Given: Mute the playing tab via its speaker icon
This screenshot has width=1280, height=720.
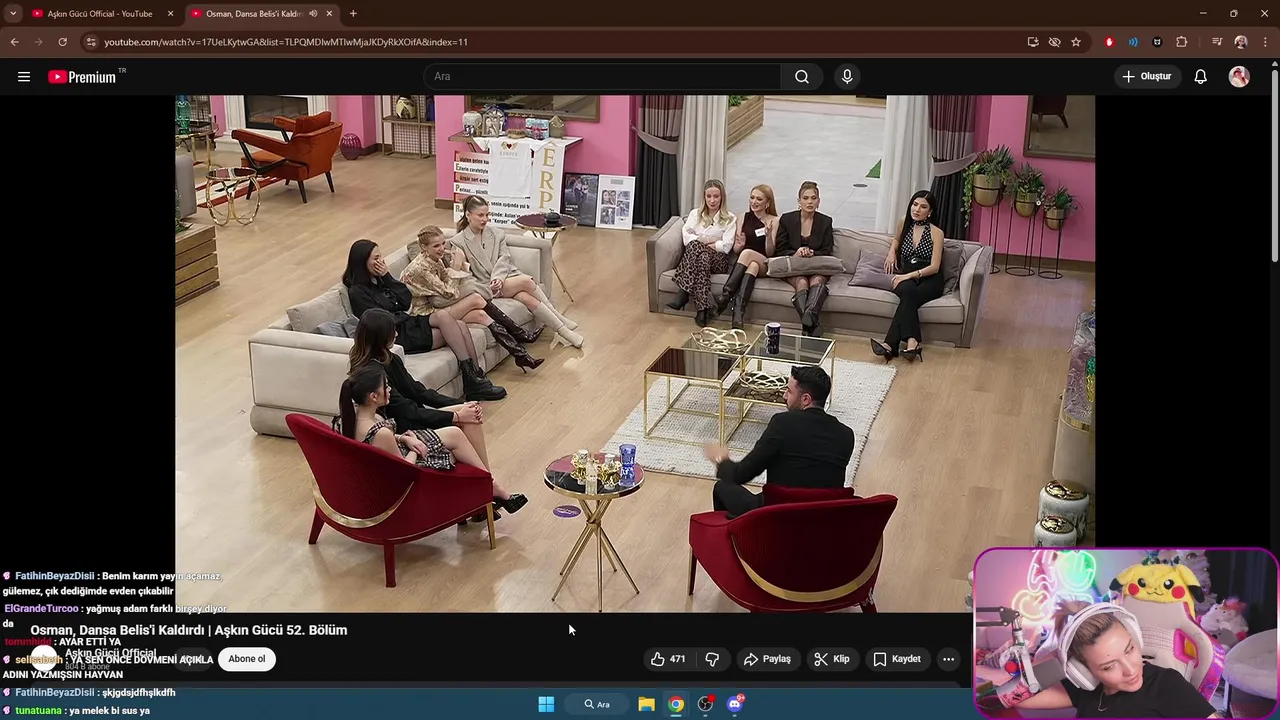Looking at the screenshot, I should [313, 14].
